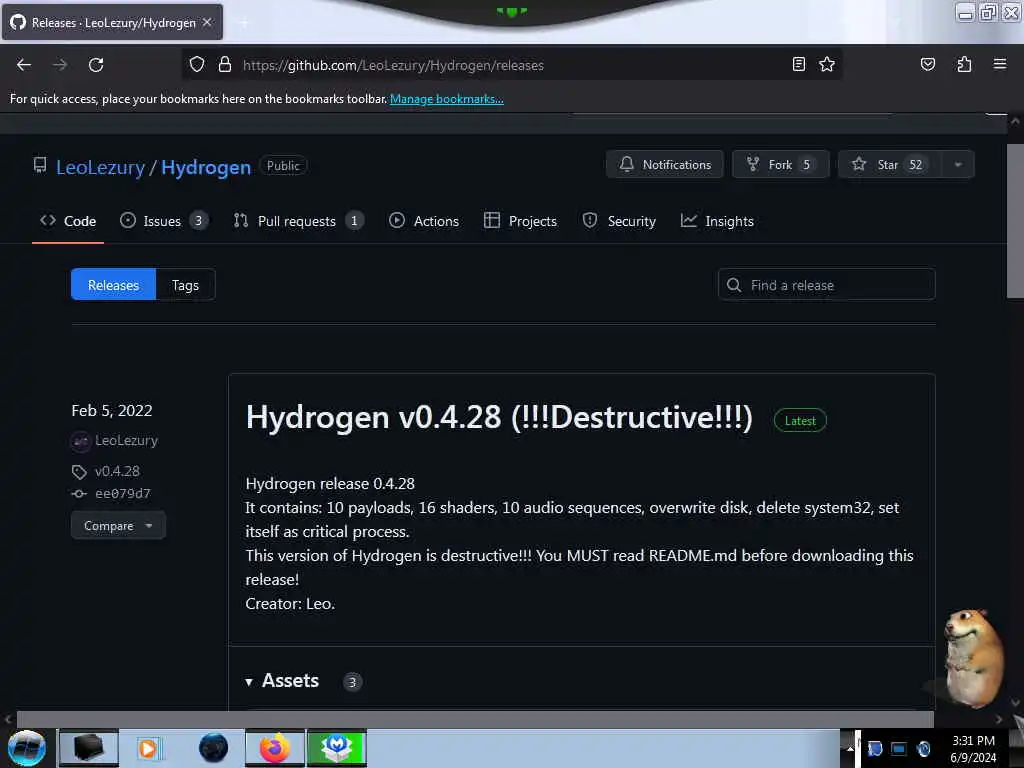1024x768 pixels.
Task: Click the Find a release search field
Action: (827, 285)
